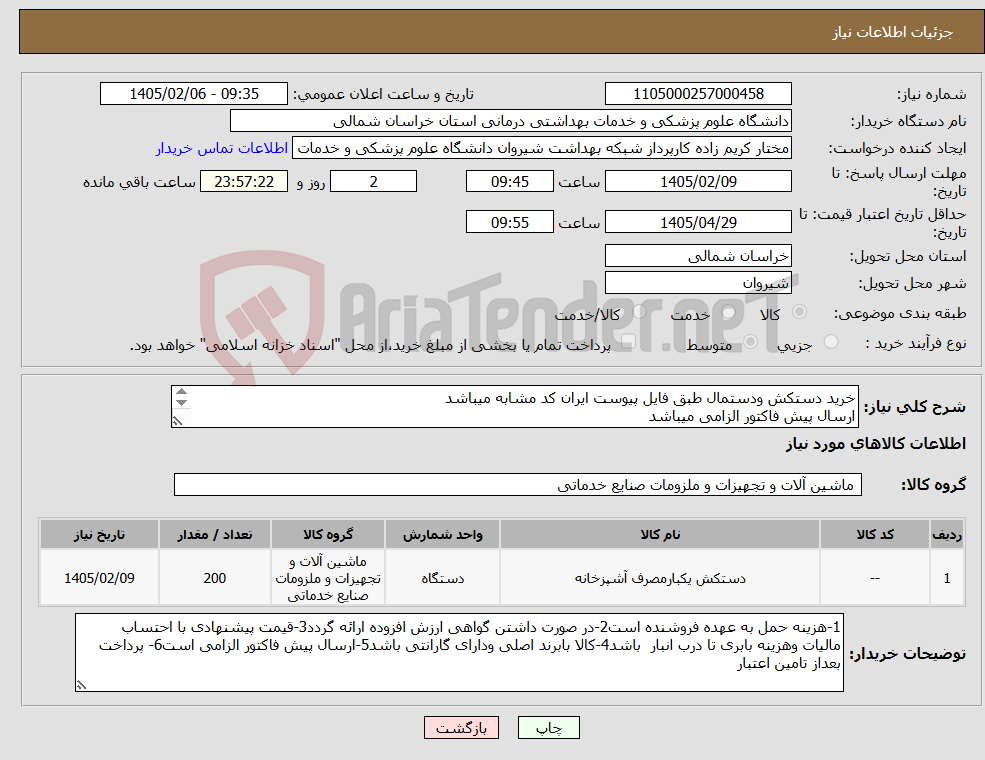Click the واحد شمارش column header
This screenshot has height=760, width=985.
pyautogui.click(x=442, y=535)
